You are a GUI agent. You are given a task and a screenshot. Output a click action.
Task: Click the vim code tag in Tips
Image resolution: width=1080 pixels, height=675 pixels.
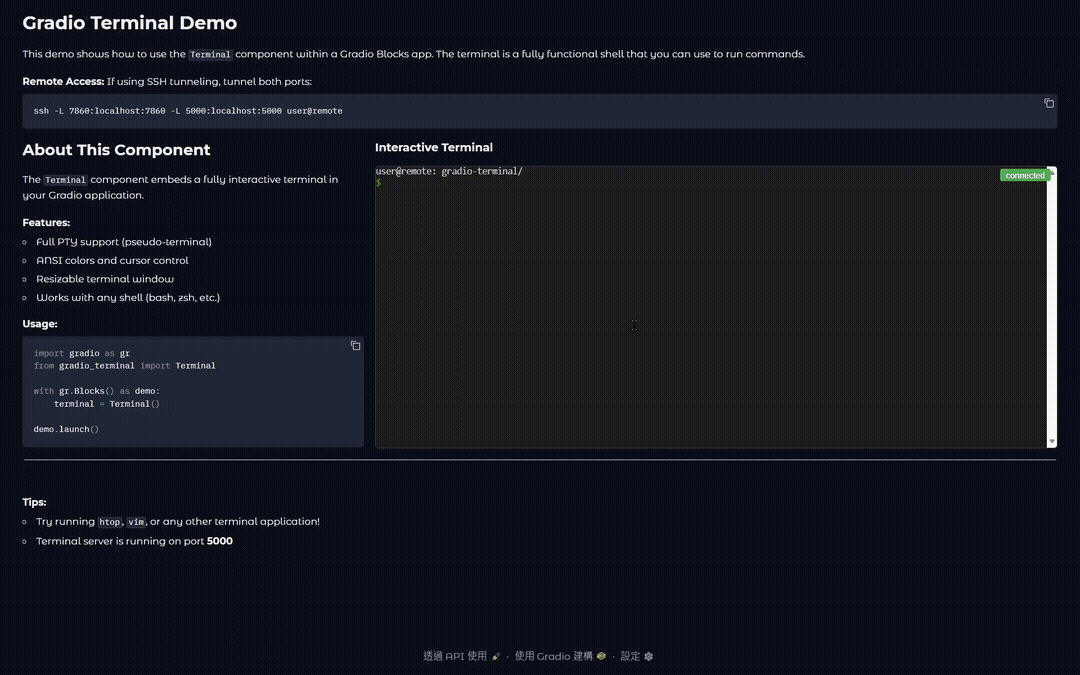(x=136, y=522)
